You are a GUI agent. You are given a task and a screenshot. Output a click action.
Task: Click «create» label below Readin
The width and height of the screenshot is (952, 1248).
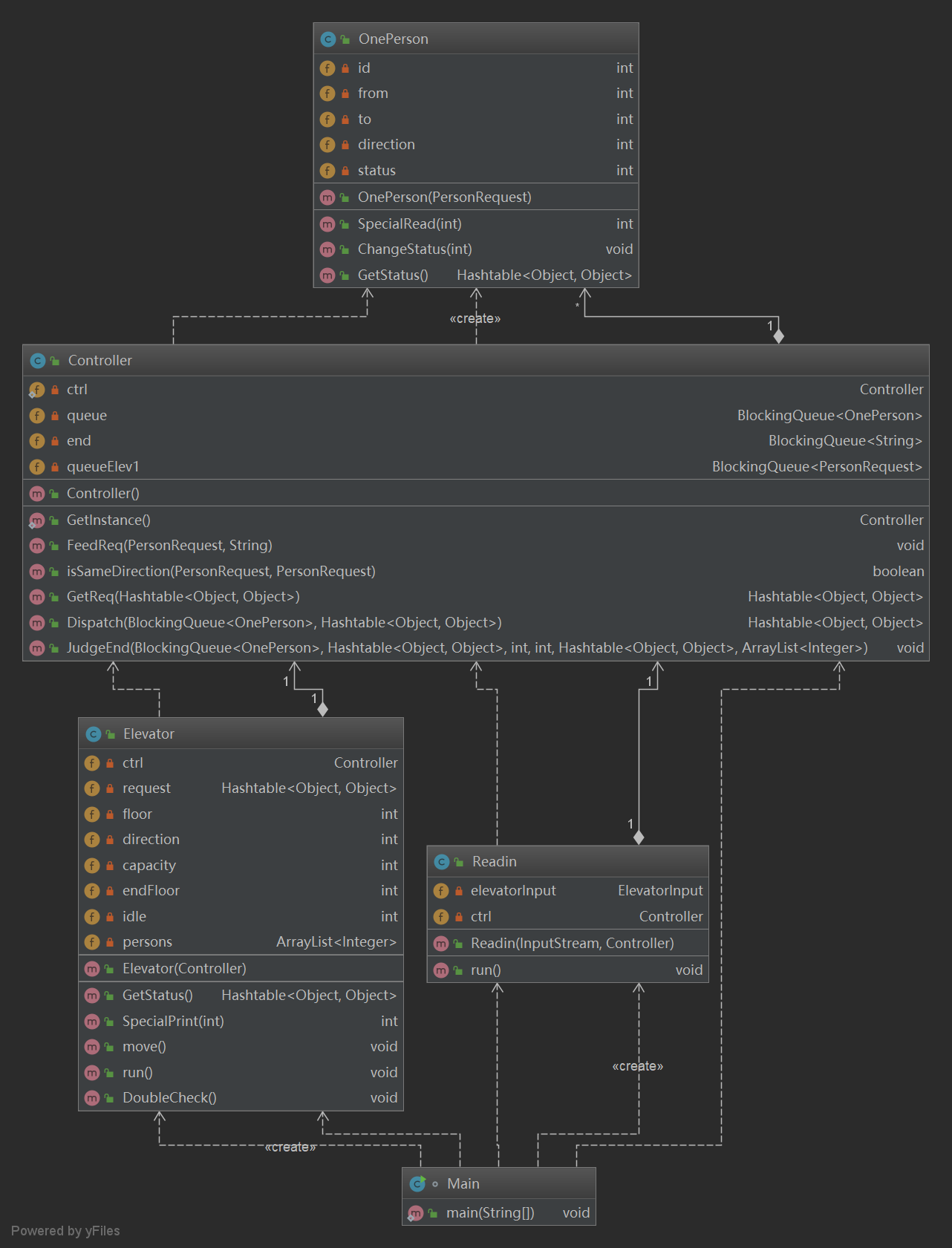pyautogui.click(x=638, y=1066)
